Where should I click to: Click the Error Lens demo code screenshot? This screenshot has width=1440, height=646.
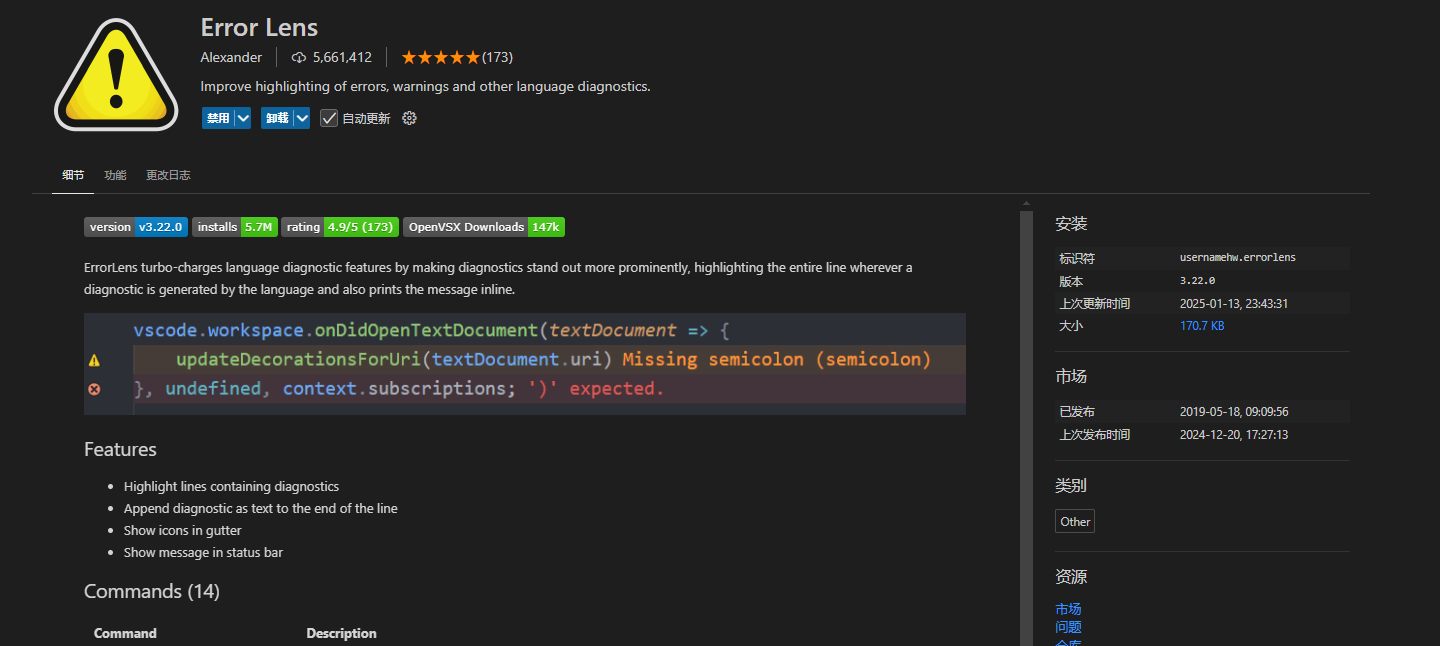pos(525,364)
